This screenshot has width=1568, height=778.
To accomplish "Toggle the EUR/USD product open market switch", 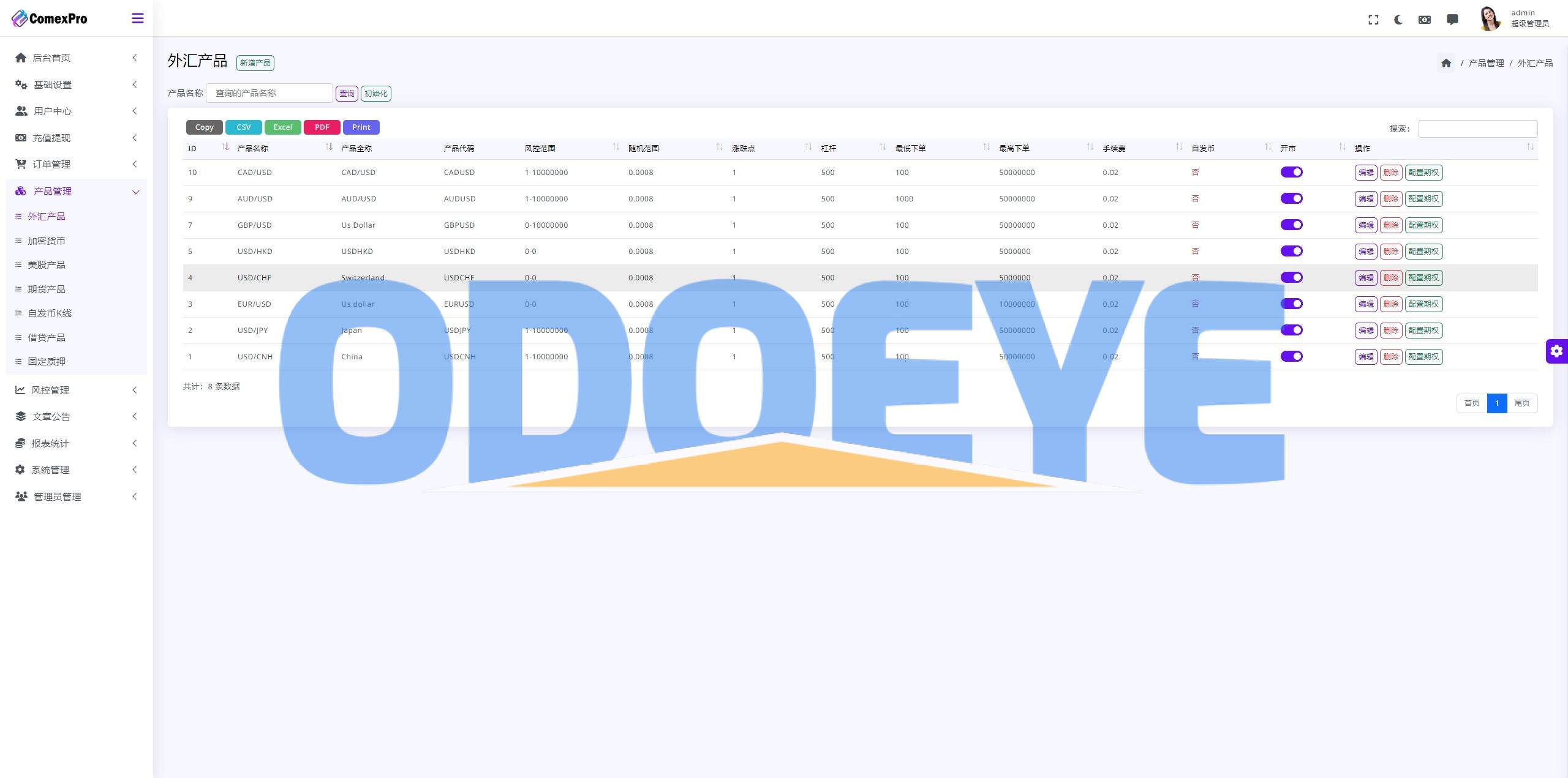I will pos(1292,303).
